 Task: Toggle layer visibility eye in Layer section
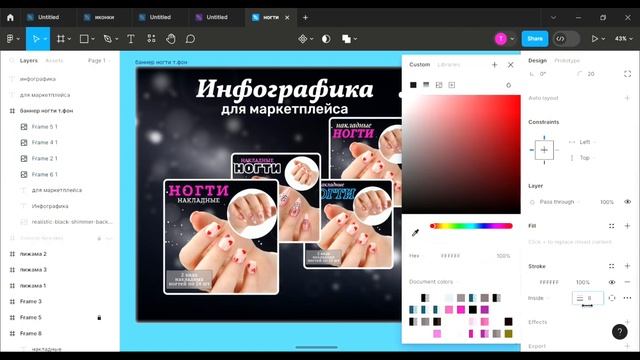[x=627, y=202]
